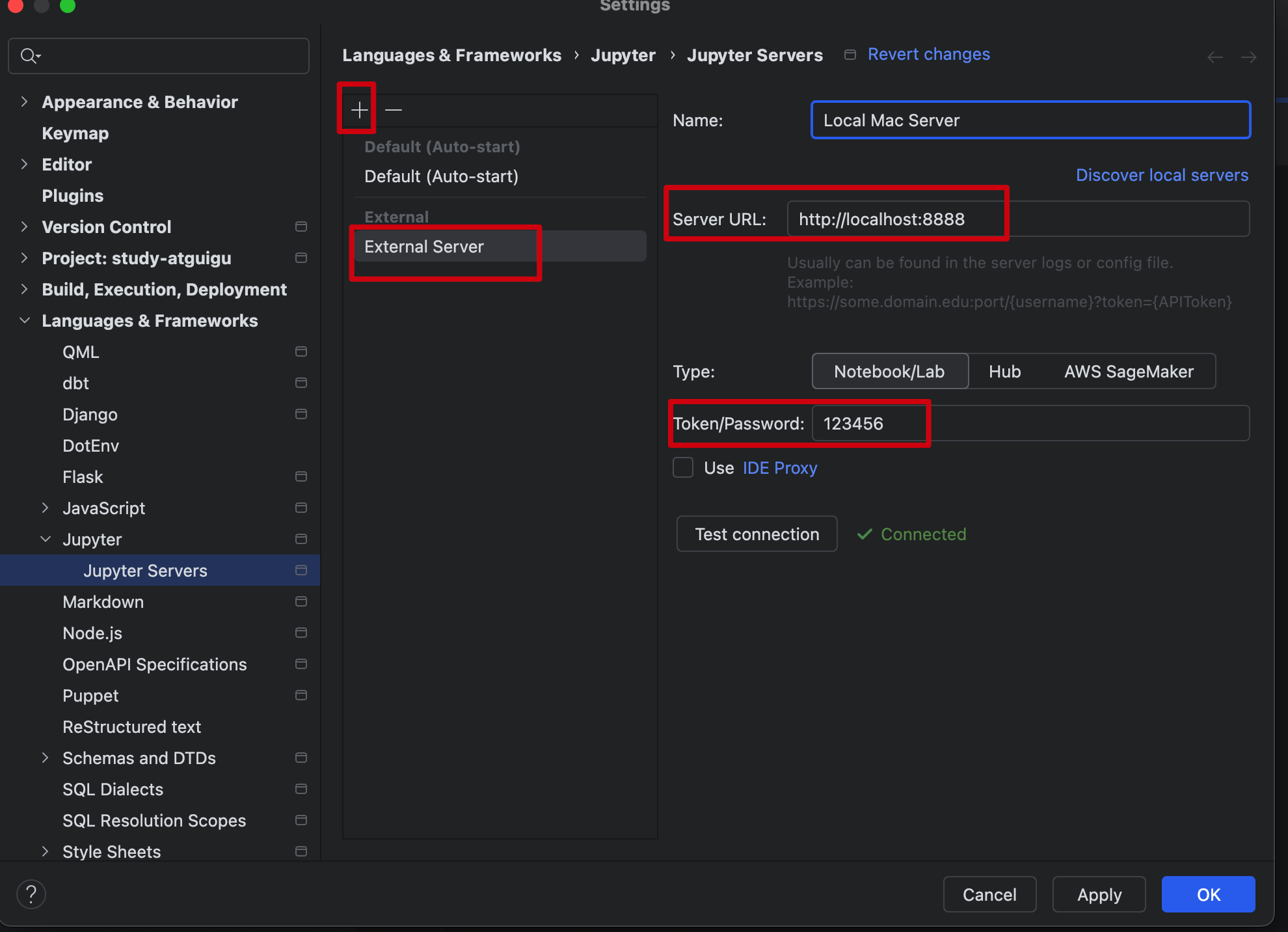Expand Appearance & Behavior section
This screenshot has width=1288, height=932.
click(x=24, y=102)
